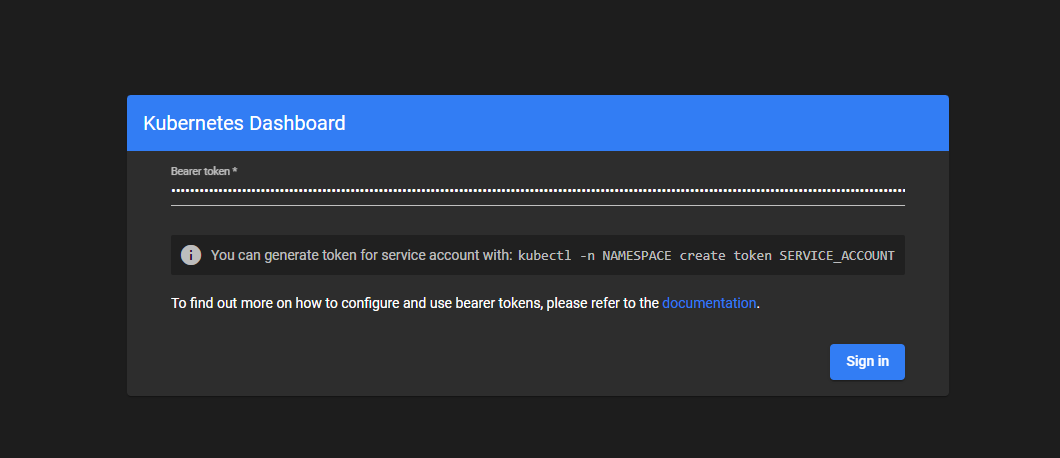Click SERVICE_ACCOUNT in the kubectl command

[837, 255]
